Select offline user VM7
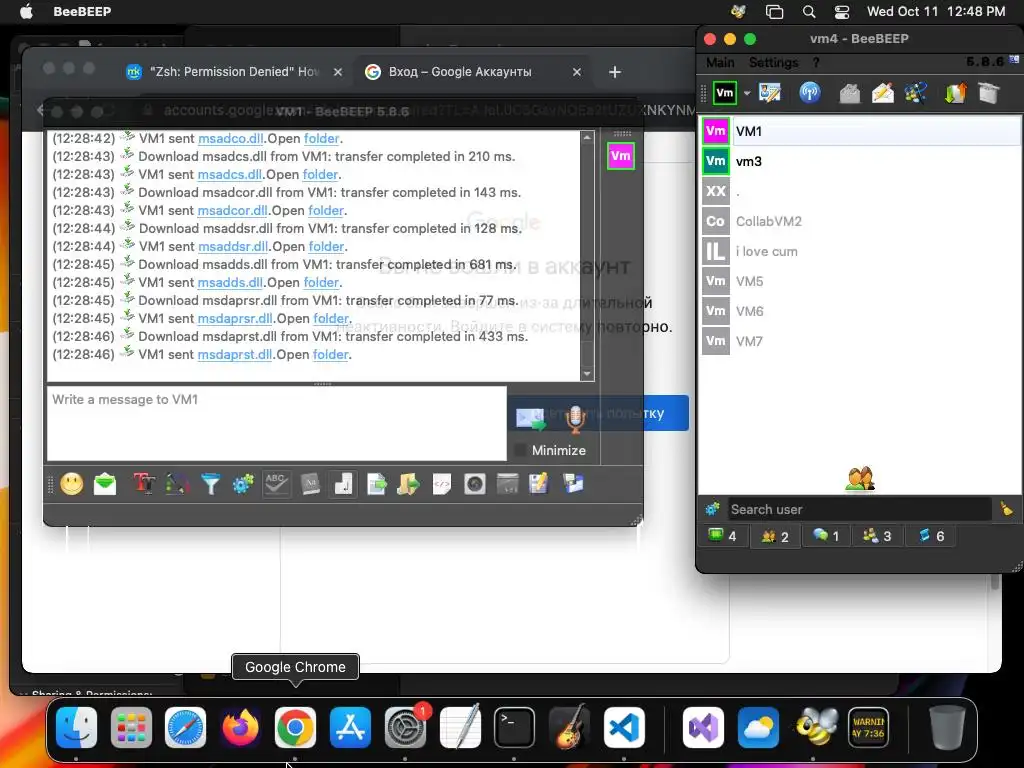 pos(861,342)
